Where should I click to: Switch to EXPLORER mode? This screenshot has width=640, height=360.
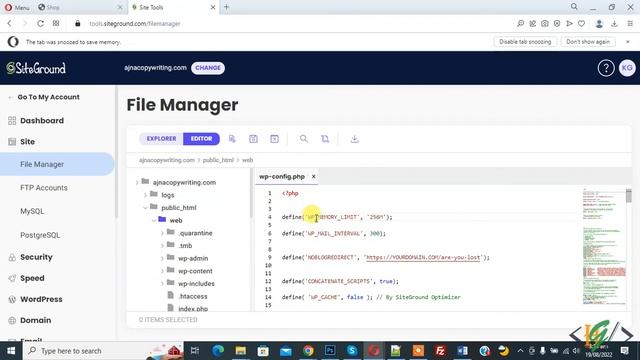point(161,139)
